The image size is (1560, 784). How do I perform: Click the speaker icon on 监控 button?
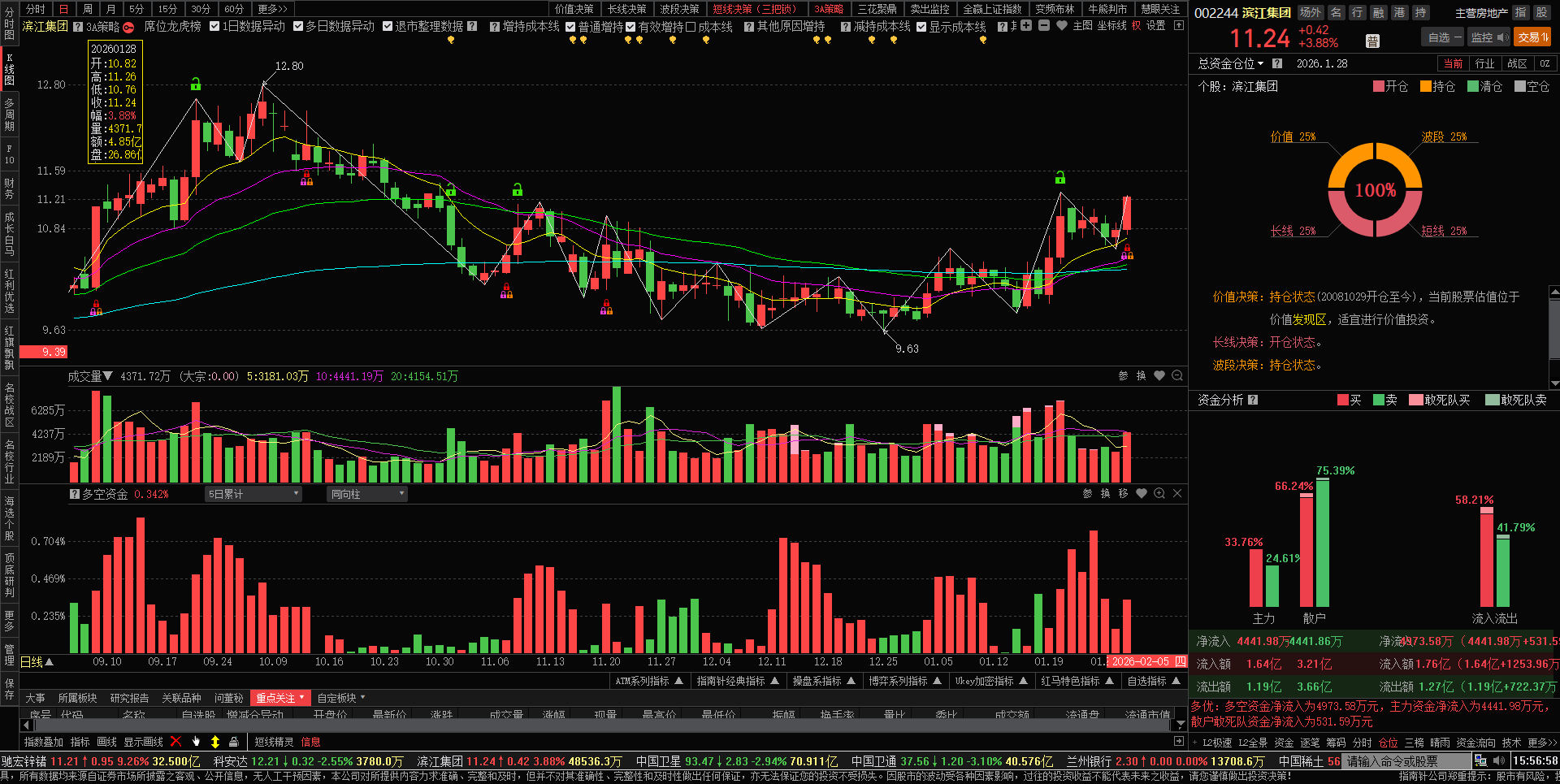pyautogui.click(x=1502, y=37)
